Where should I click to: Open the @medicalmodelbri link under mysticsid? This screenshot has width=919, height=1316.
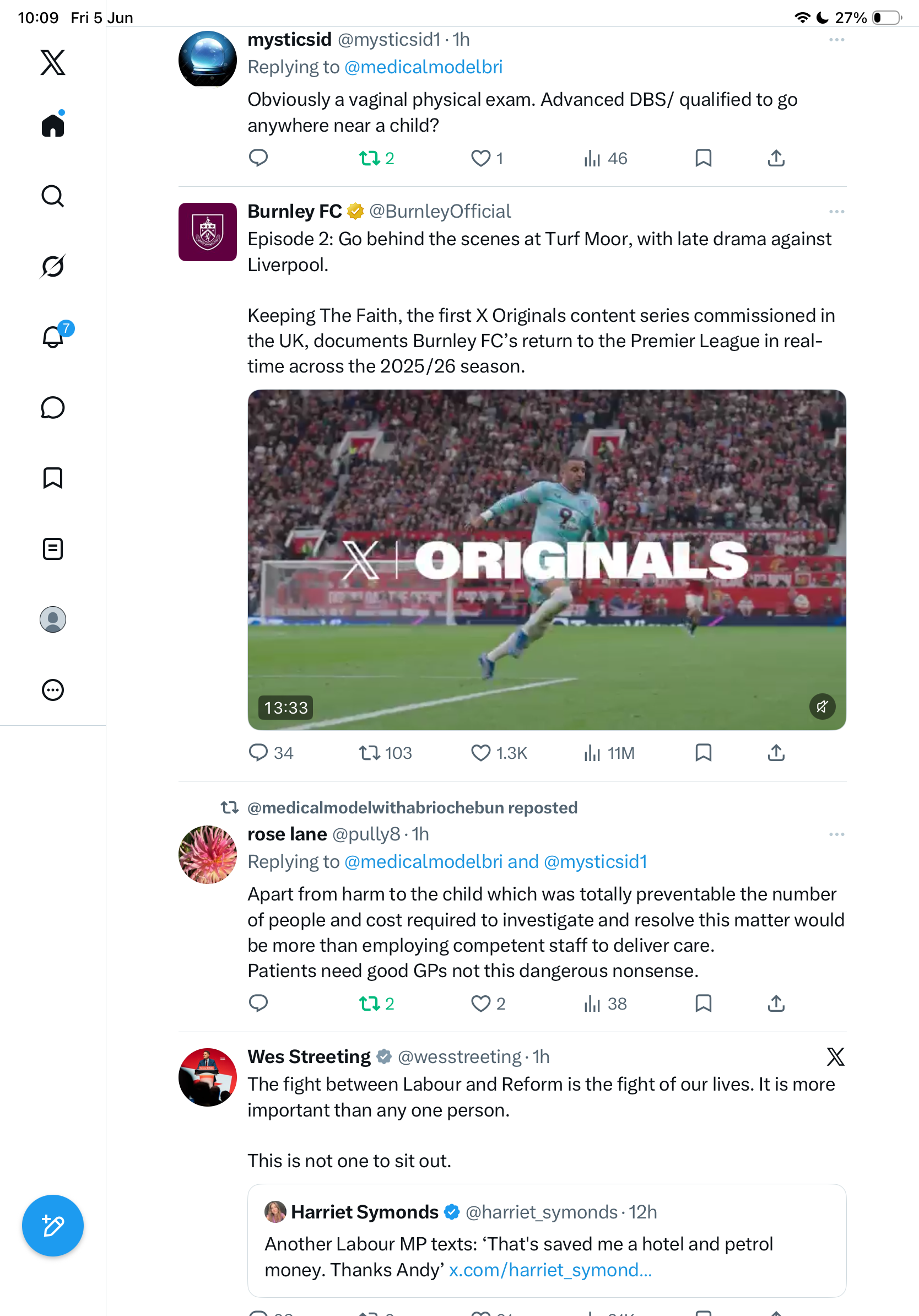coord(423,67)
